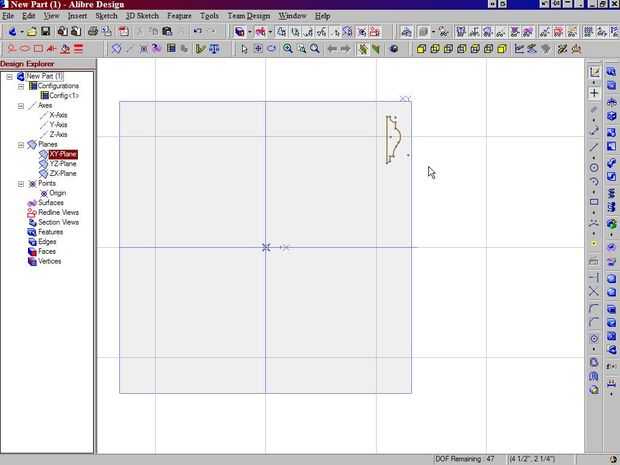Open file with the folder icon
Viewport: 620px width, 465px height.
32,31
